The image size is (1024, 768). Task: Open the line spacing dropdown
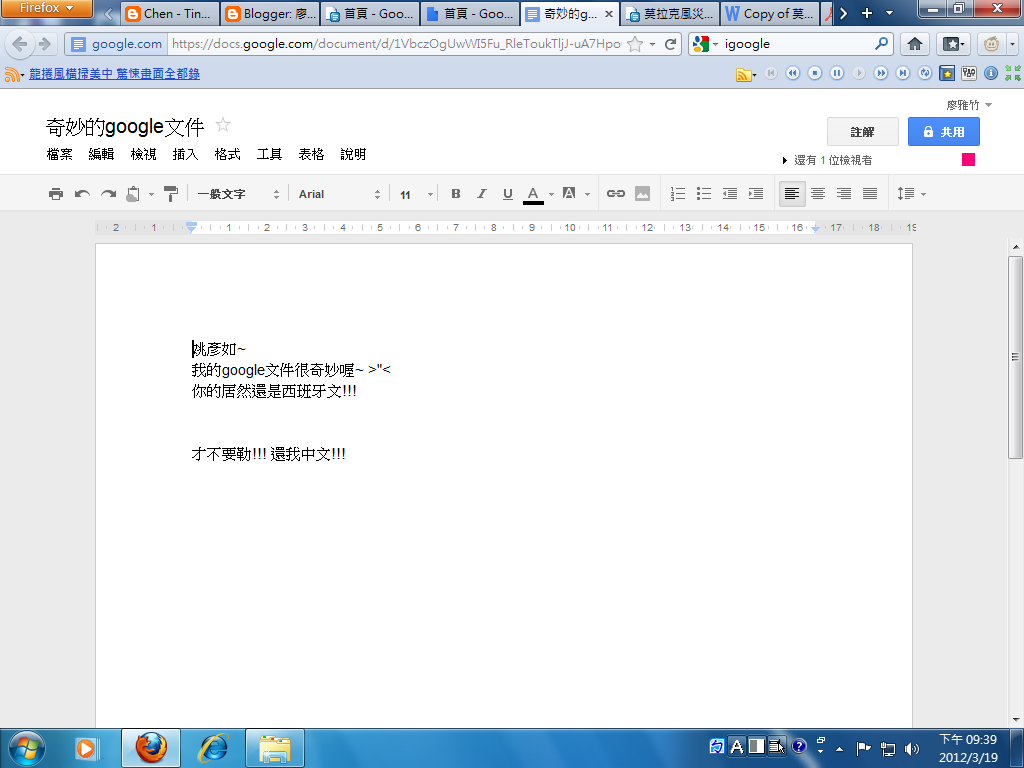[912, 194]
